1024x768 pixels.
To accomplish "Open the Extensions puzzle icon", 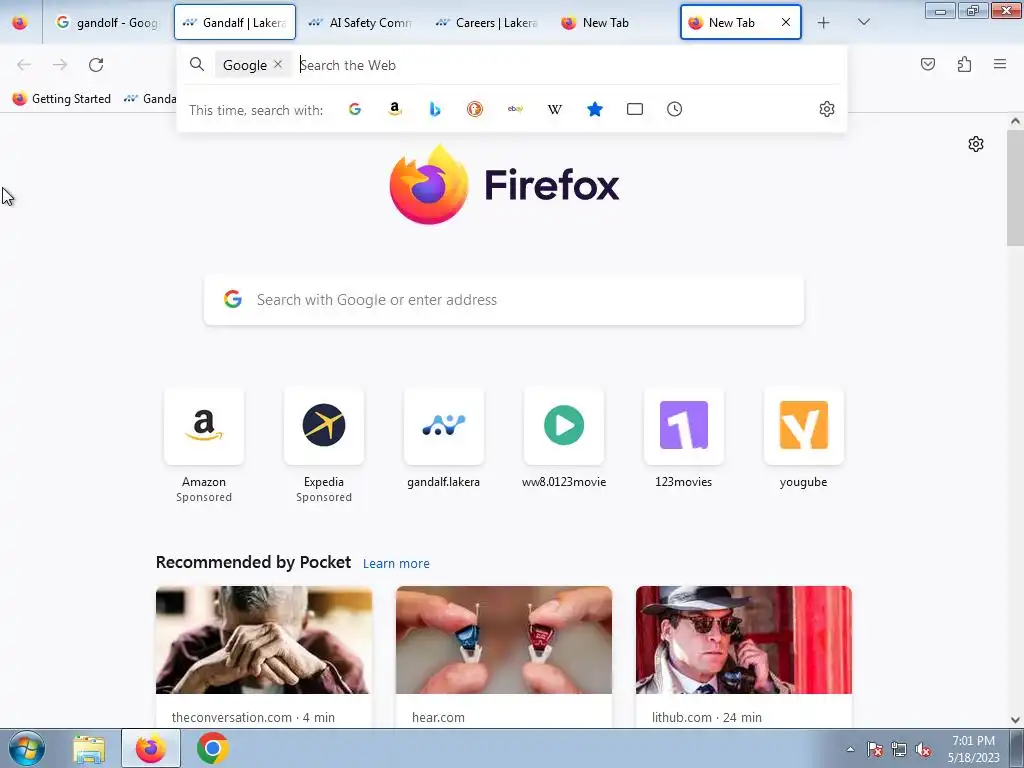I will point(965,64).
